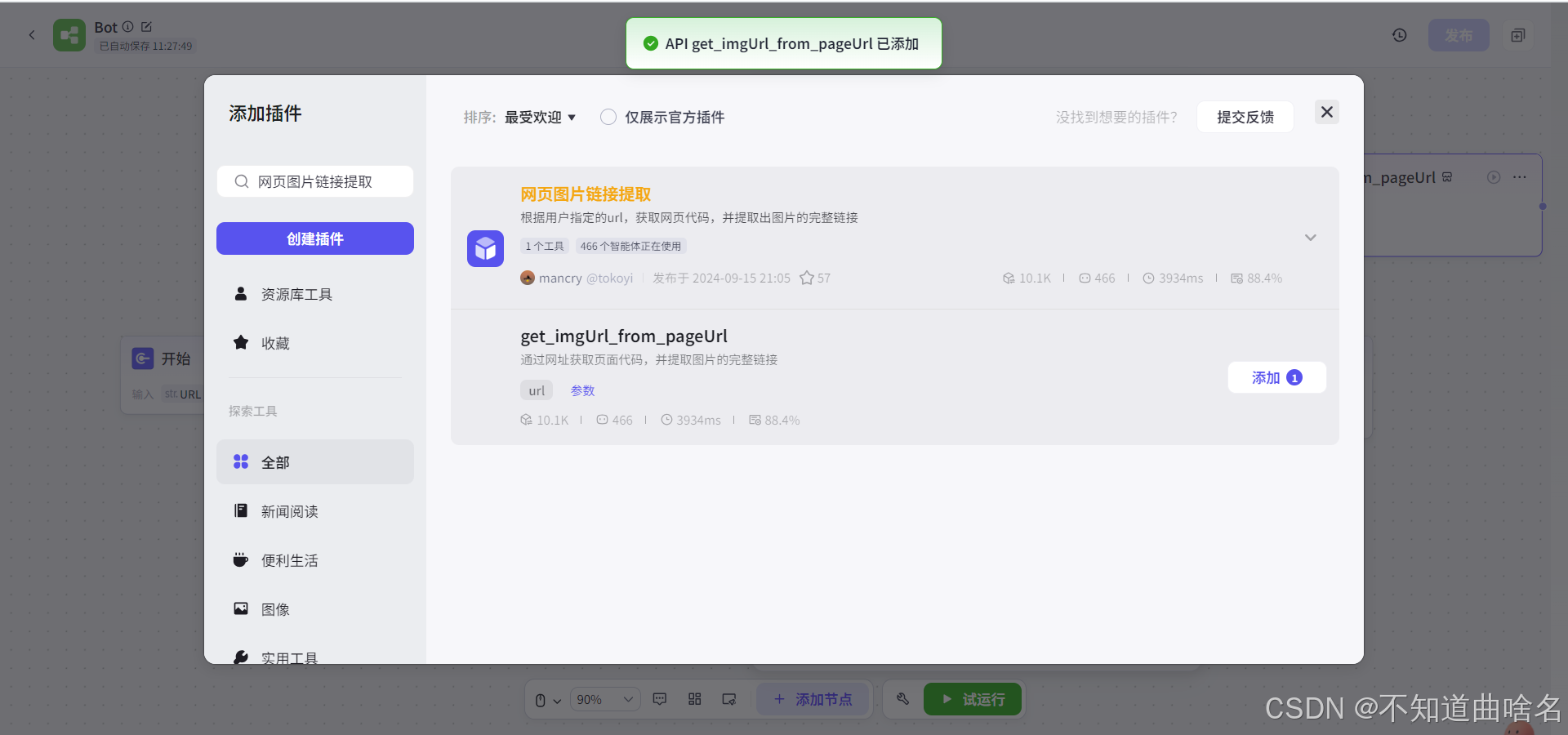Select the 便利生活 category
Image resolution: width=1568 pixels, height=735 pixels.
click(315, 560)
